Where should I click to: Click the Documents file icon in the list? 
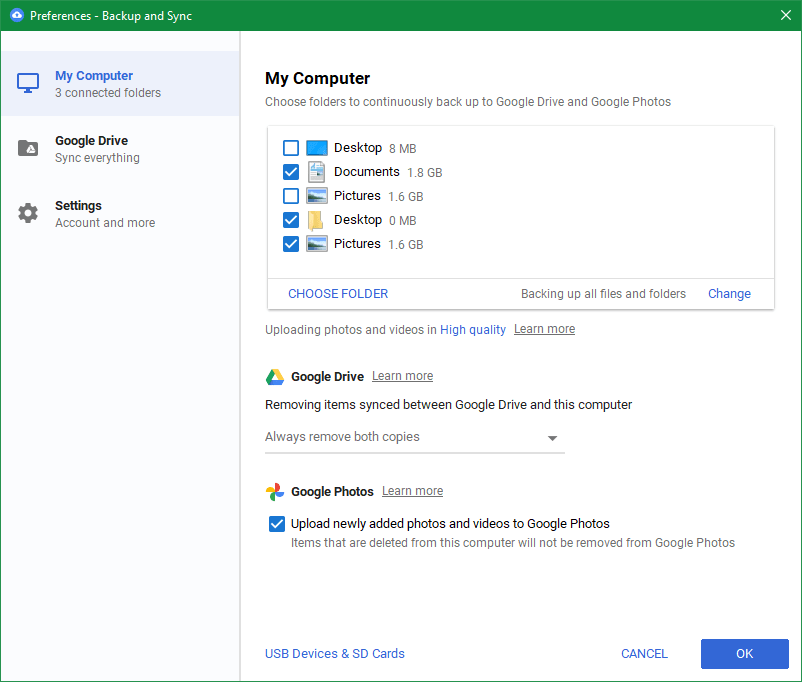click(316, 171)
